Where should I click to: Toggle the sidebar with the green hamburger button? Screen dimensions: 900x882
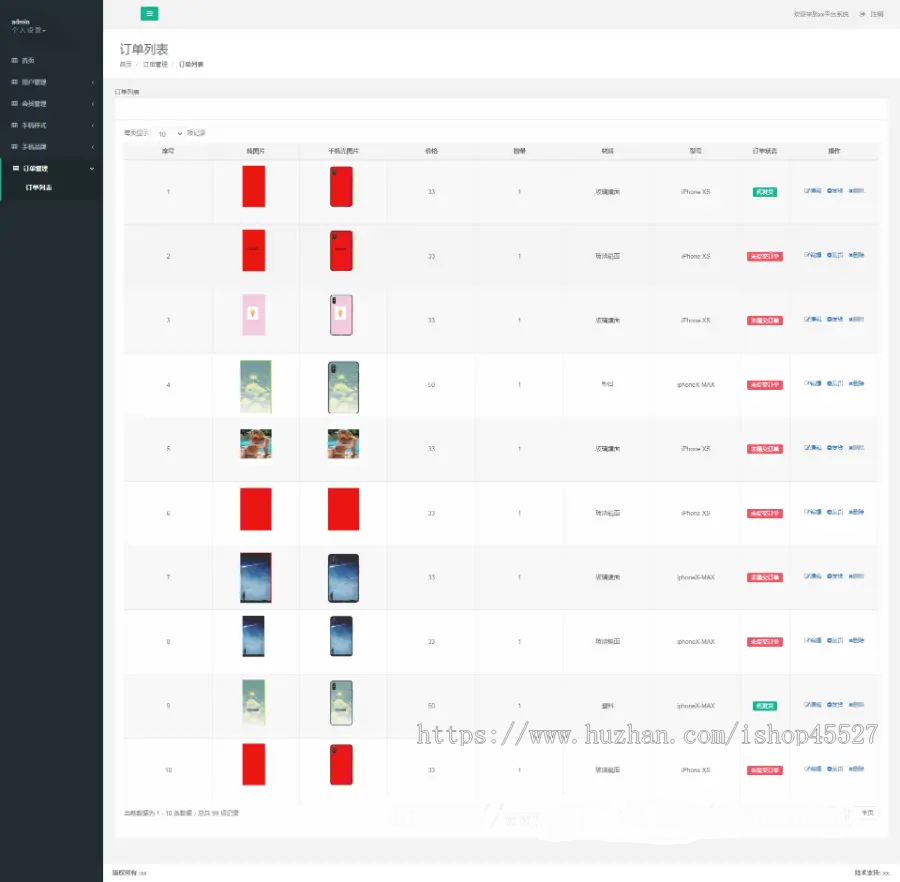pyautogui.click(x=149, y=14)
